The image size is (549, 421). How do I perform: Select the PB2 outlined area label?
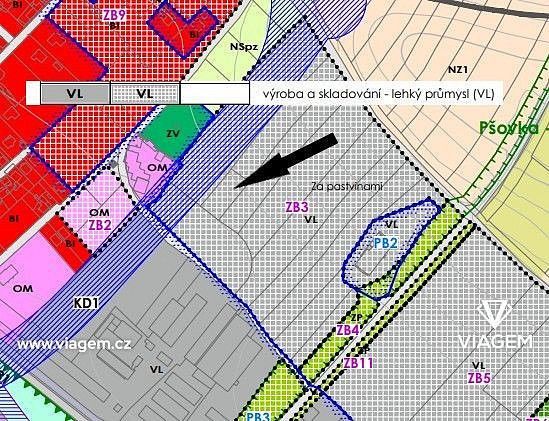click(x=385, y=243)
